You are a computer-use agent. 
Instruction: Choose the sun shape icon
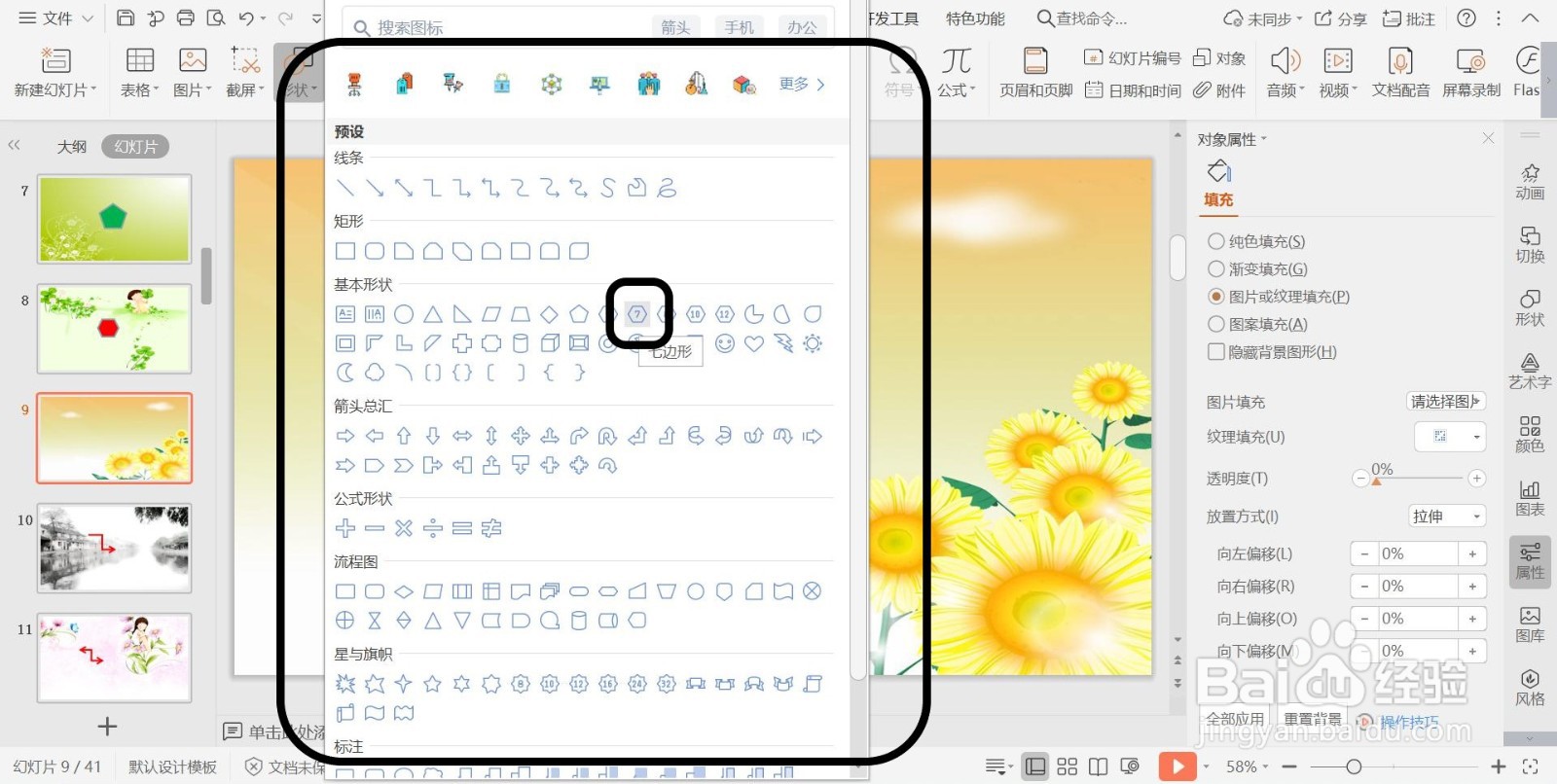pos(813,343)
